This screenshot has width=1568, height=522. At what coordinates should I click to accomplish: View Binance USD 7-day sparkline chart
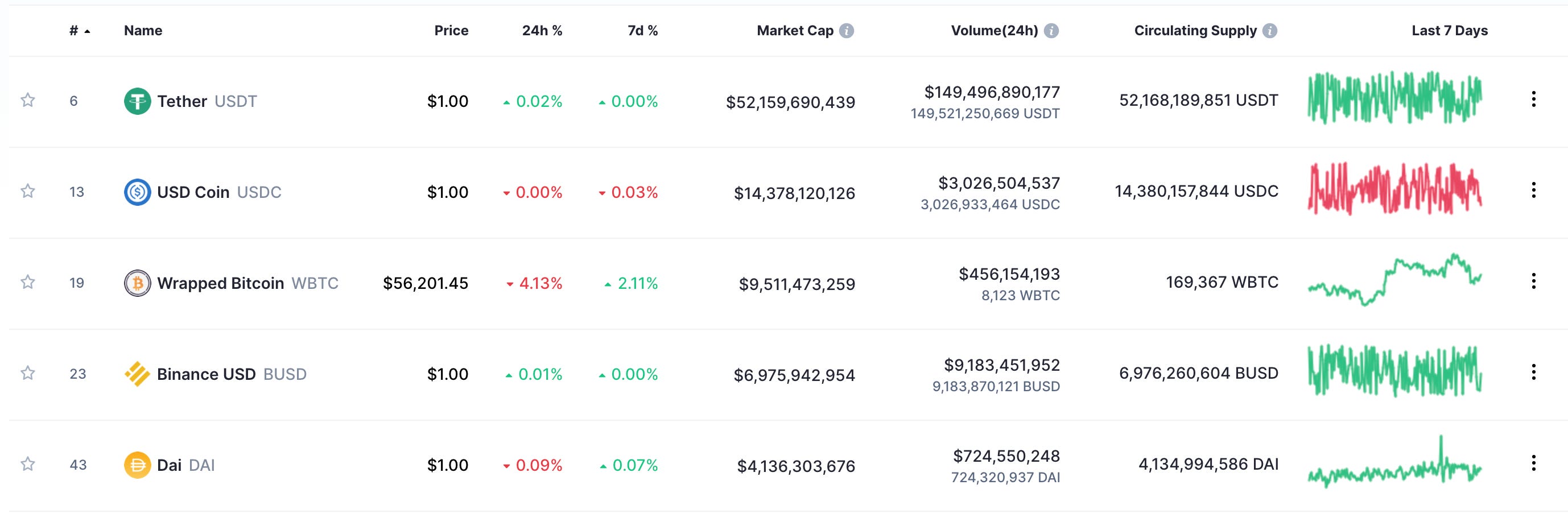1394,371
